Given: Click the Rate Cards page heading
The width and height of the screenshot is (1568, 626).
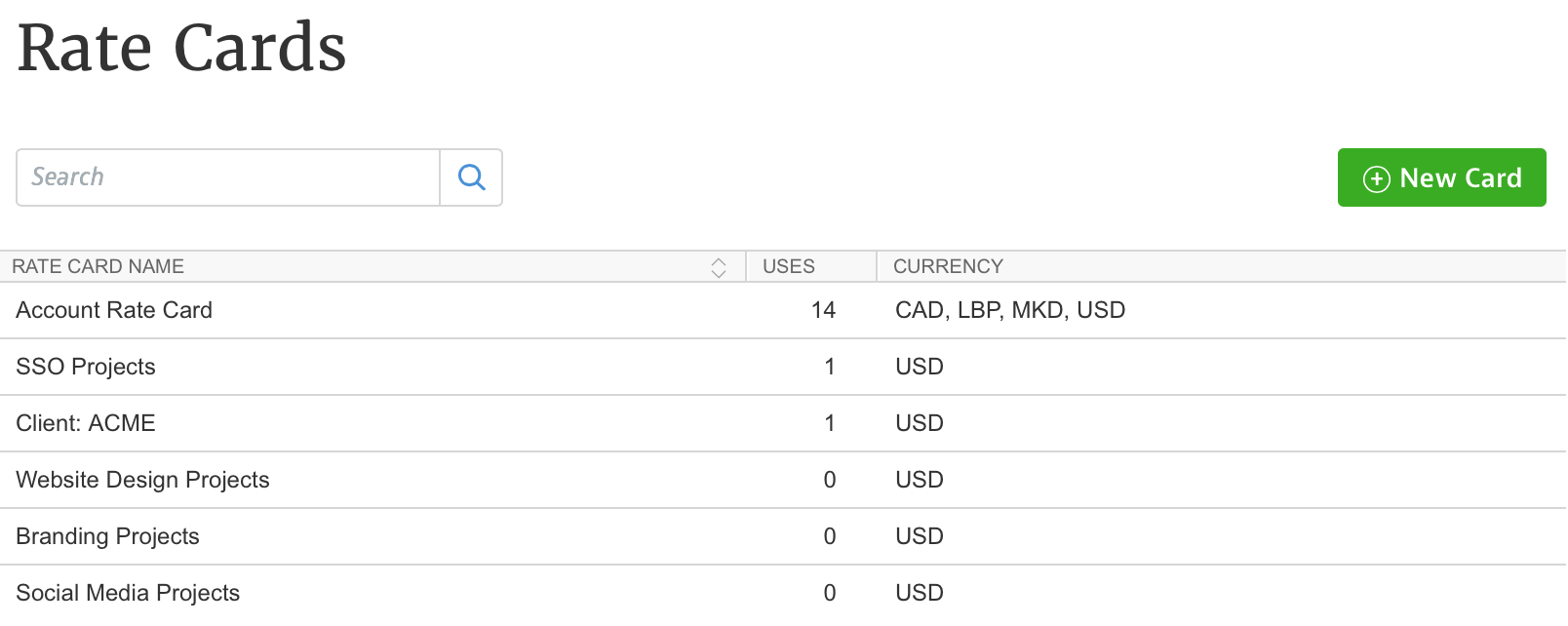Looking at the screenshot, I should click(x=182, y=48).
